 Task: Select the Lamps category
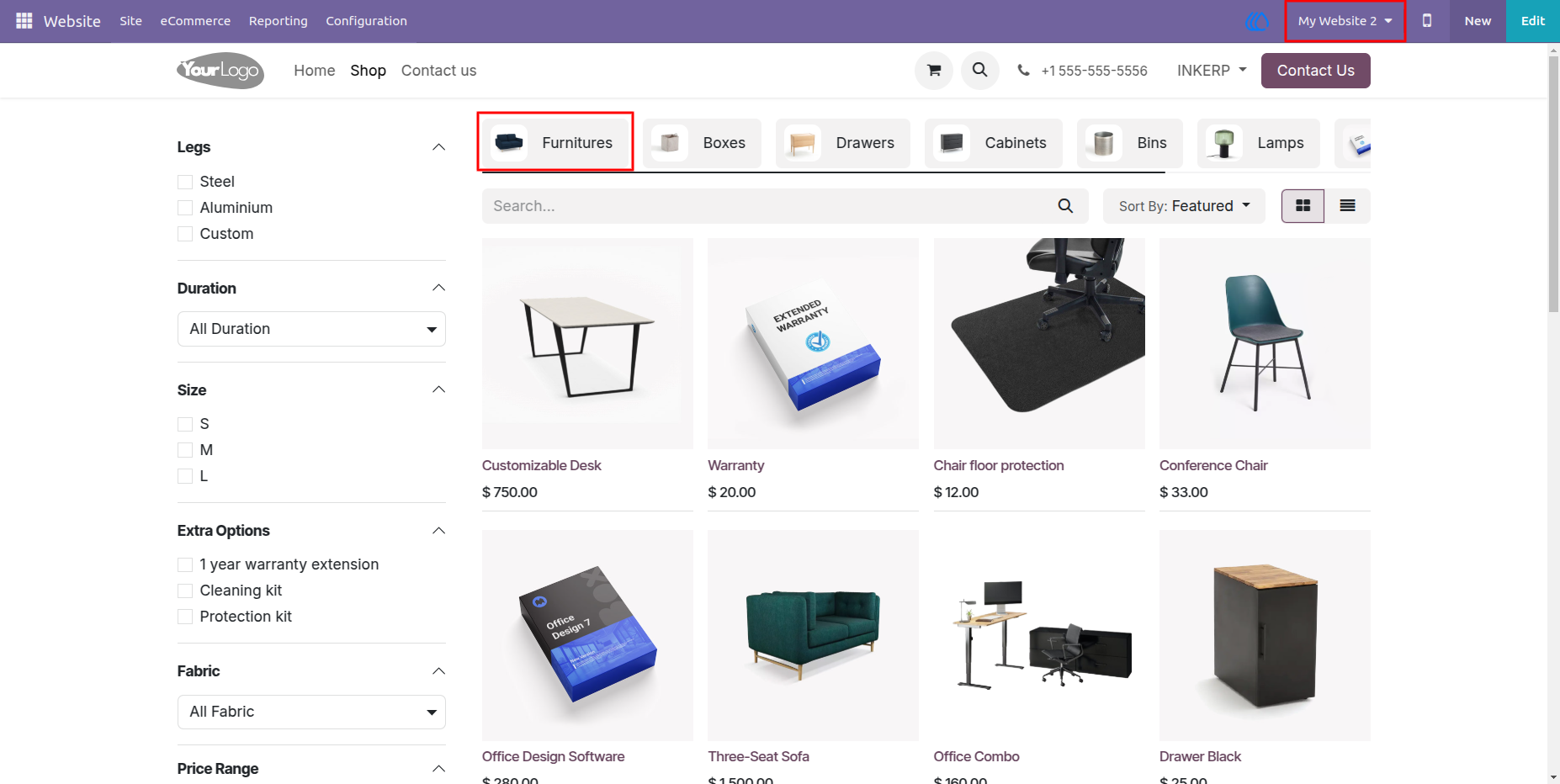click(1258, 143)
